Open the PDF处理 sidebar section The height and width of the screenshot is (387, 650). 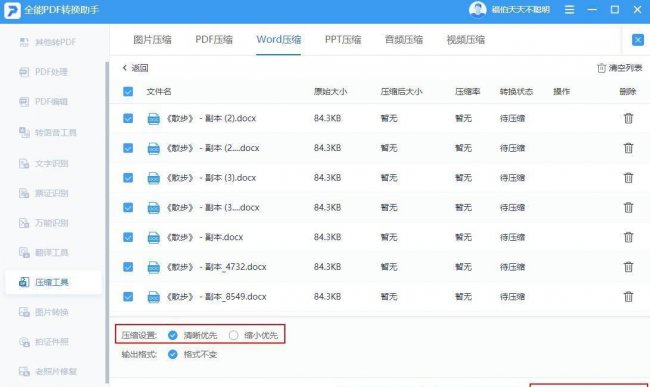click(x=44, y=72)
